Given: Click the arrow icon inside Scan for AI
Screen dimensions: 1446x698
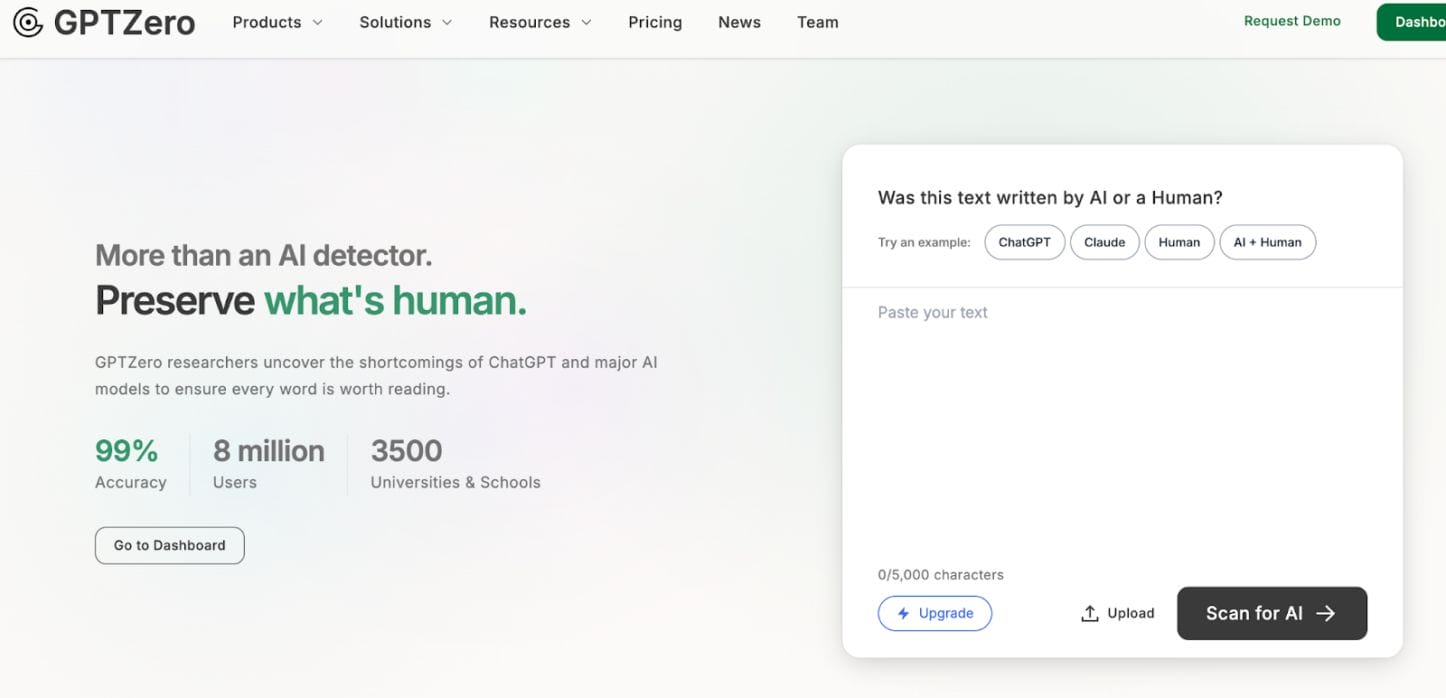Looking at the screenshot, I should tap(1327, 613).
